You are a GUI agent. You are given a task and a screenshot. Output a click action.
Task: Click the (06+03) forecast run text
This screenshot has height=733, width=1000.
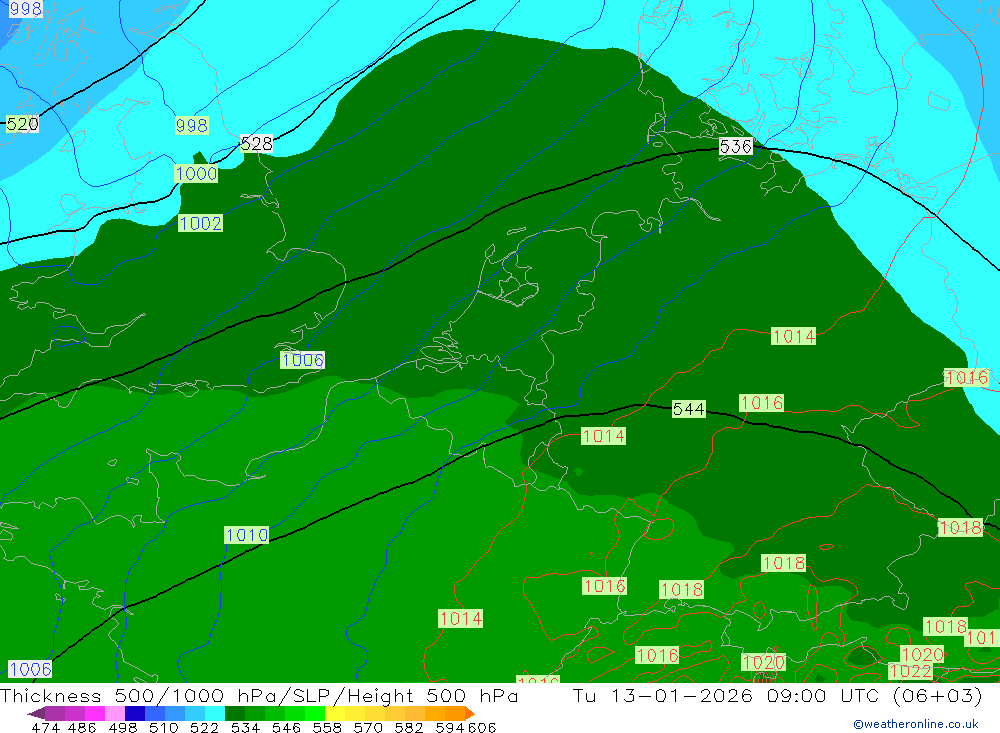point(938,695)
